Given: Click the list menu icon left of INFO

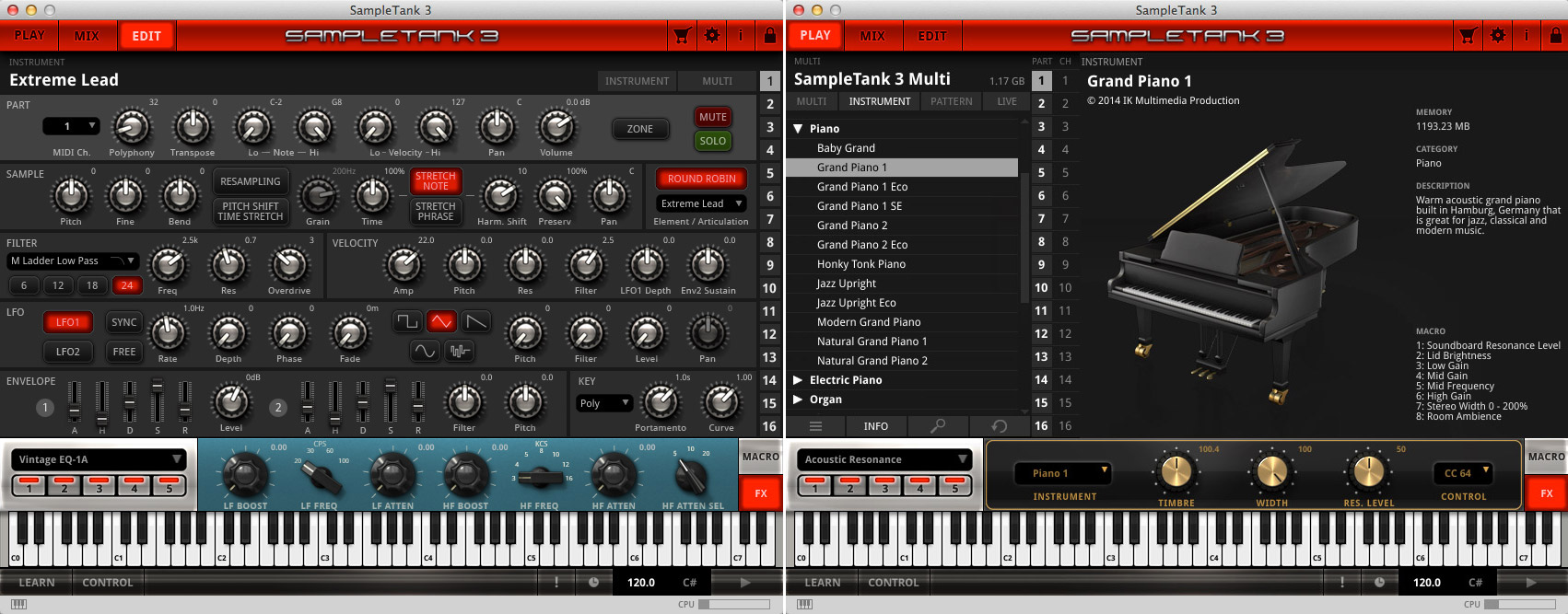Looking at the screenshot, I should coord(815,426).
